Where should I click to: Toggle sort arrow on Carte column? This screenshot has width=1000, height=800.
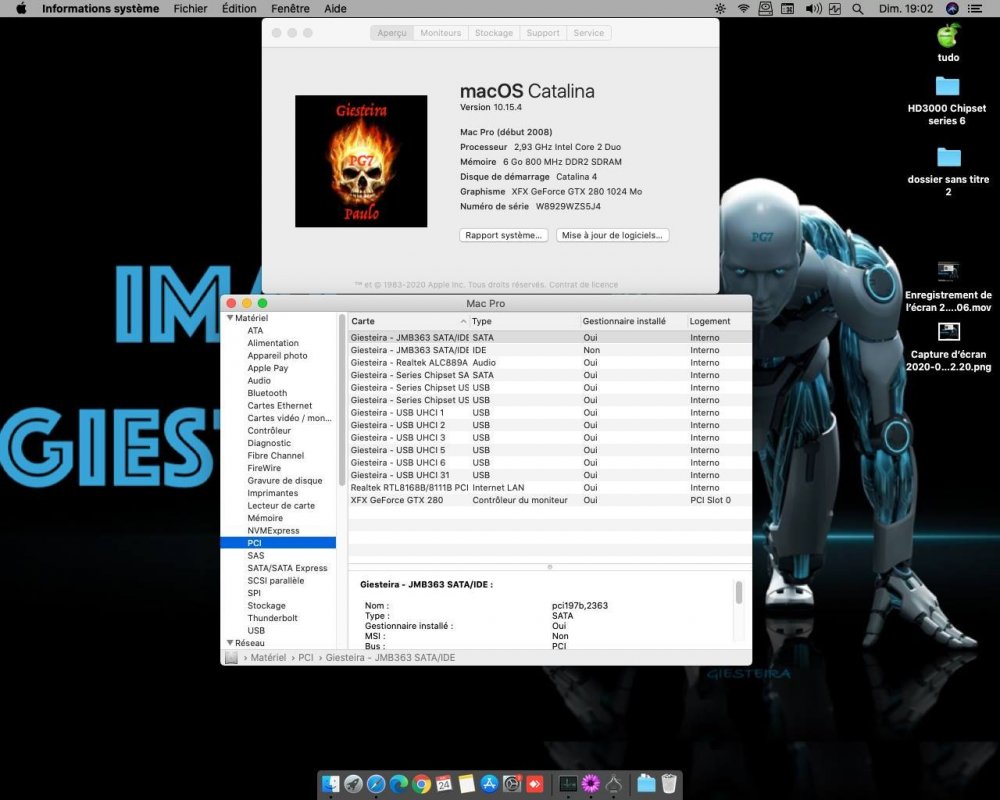(x=463, y=321)
